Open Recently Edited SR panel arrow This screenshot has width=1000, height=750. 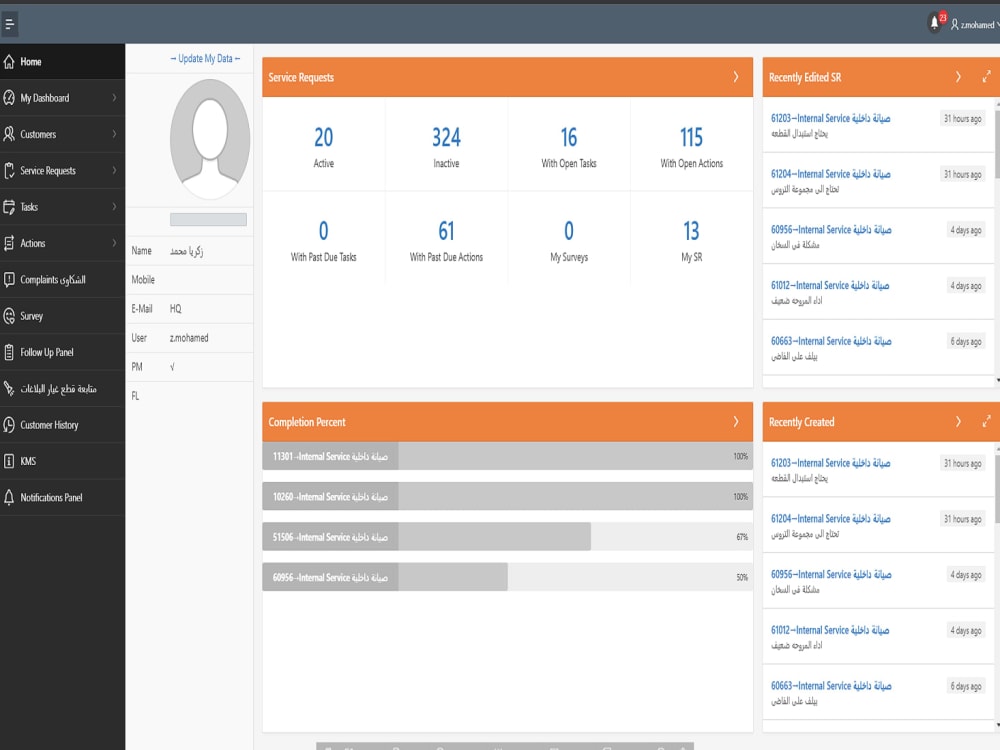coord(958,77)
